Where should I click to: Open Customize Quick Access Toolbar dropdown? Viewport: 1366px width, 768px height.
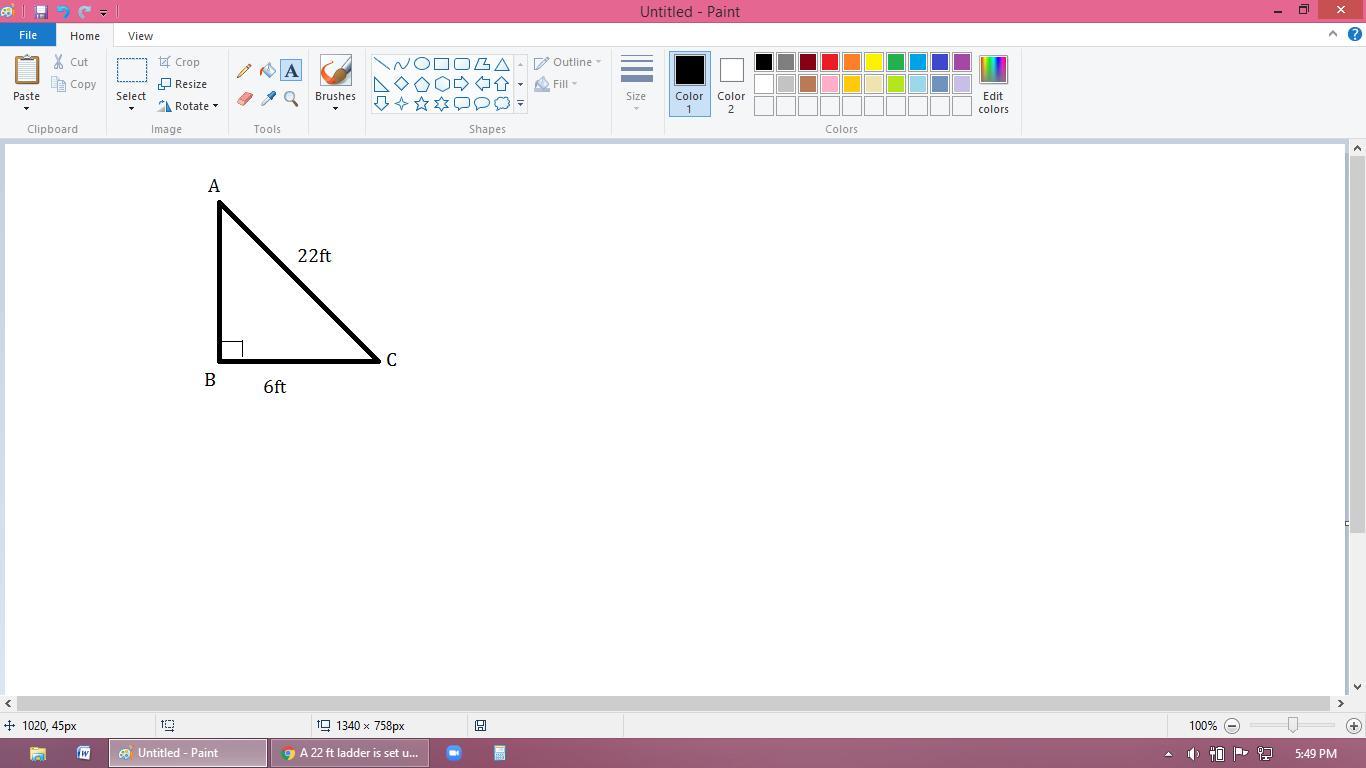pos(103,12)
